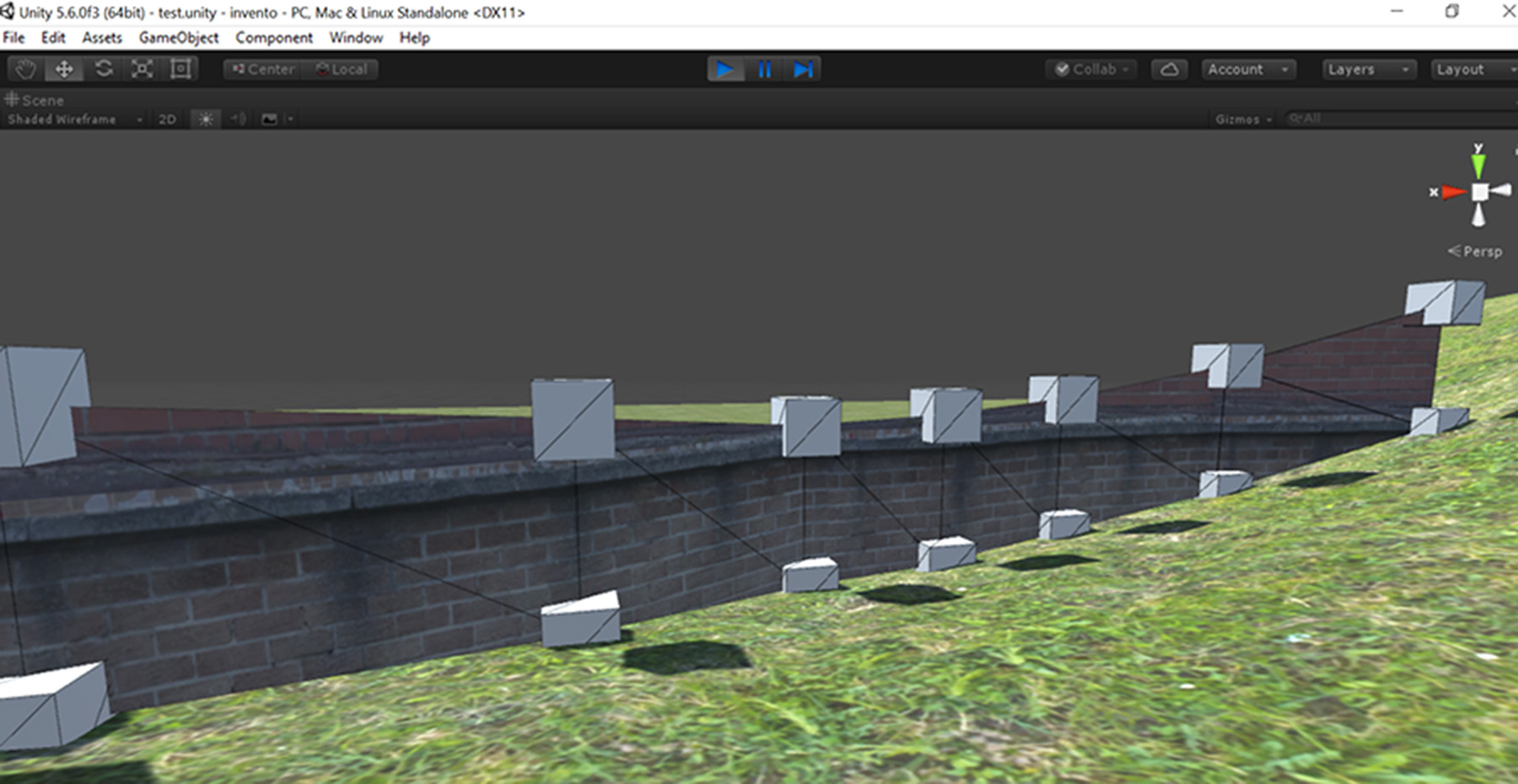Activate the Rotate tool
Screen dimensions: 1518x784
(103, 69)
